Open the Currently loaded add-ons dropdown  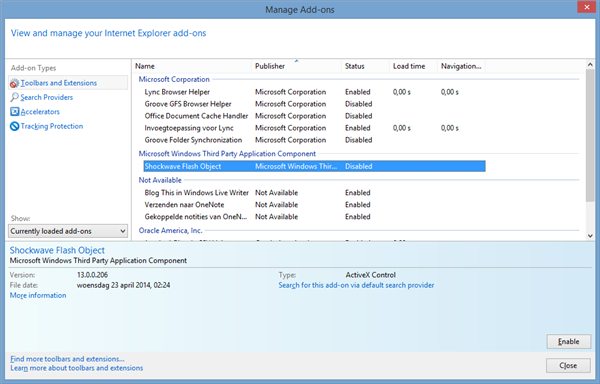coord(68,231)
